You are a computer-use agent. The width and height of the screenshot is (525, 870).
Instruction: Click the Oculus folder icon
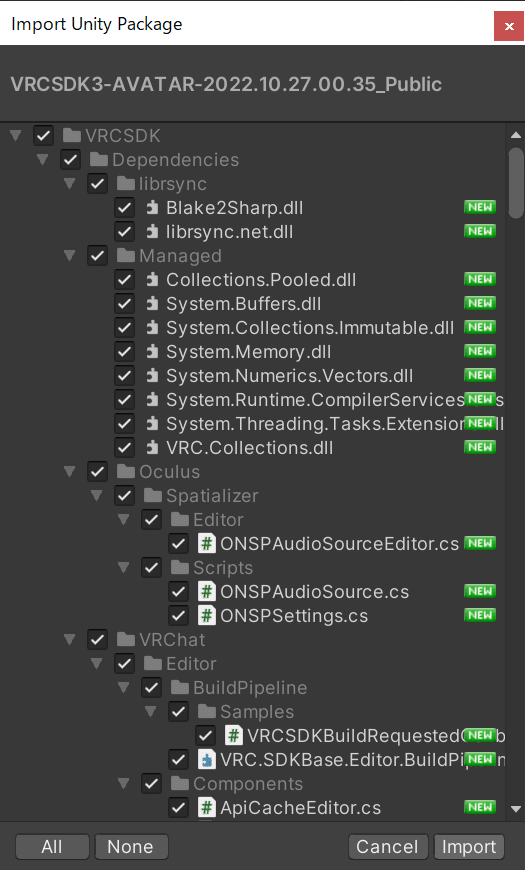coord(125,472)
